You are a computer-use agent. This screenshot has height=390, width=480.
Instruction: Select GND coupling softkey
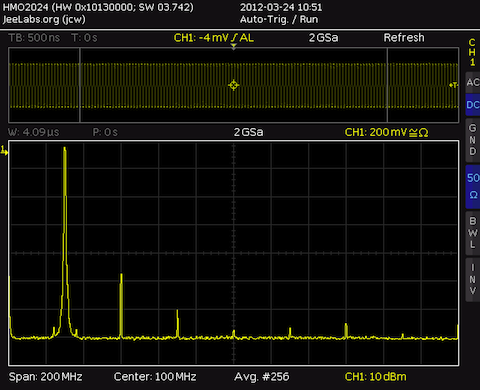coord(473,140)
